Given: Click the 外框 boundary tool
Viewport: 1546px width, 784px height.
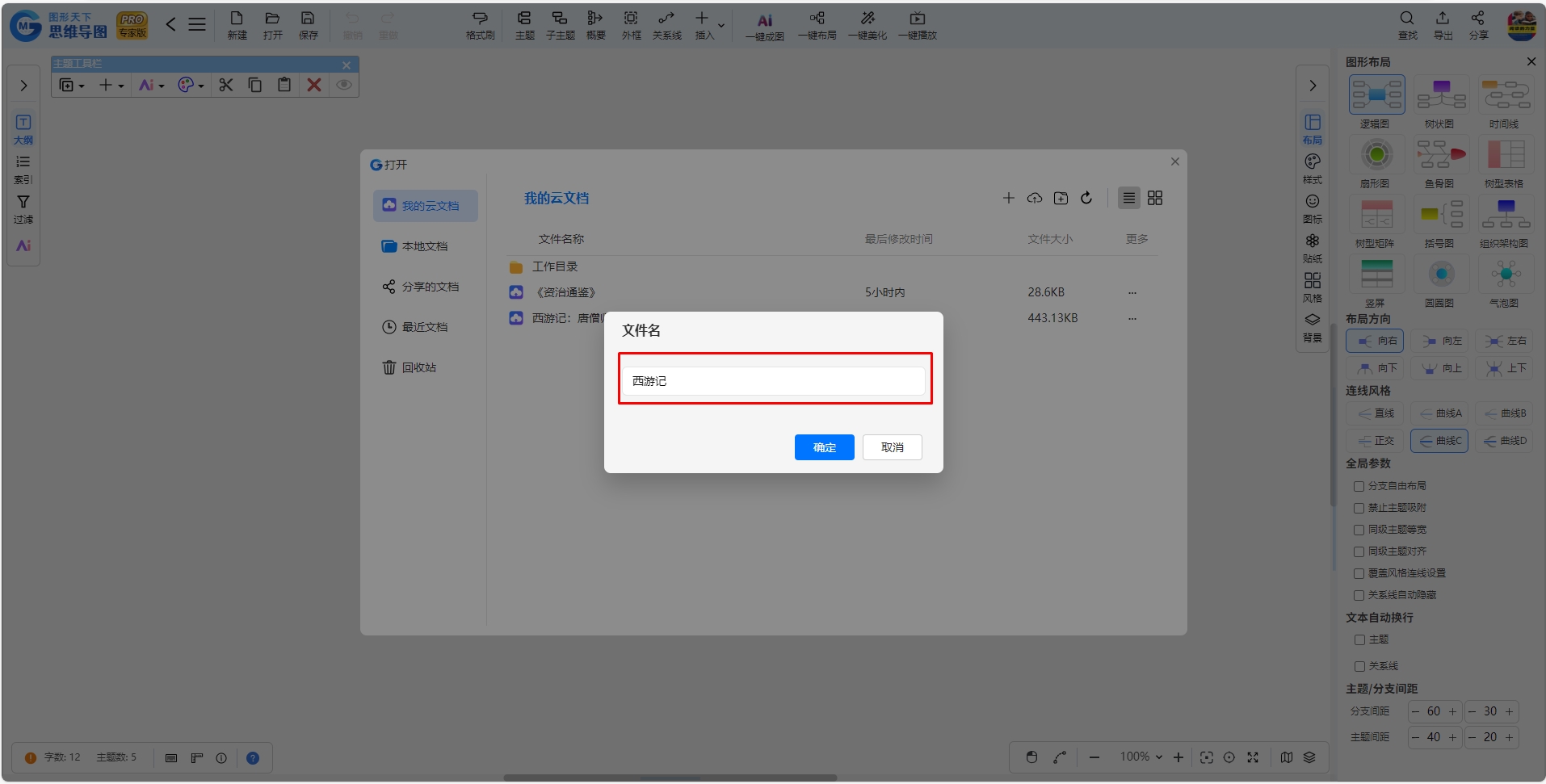Looking at the screenshot, I should [x=631, y=25].
